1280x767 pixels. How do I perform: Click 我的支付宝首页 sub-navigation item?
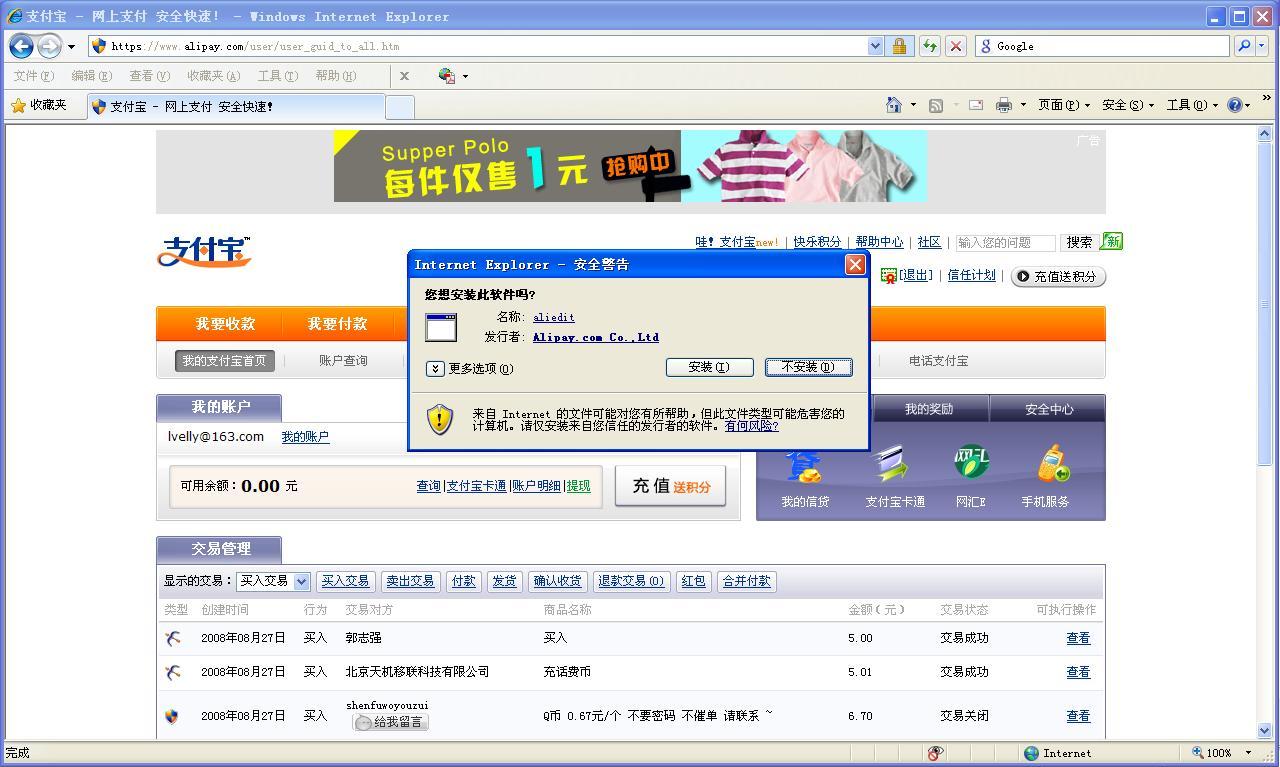(x=224, y=361)
